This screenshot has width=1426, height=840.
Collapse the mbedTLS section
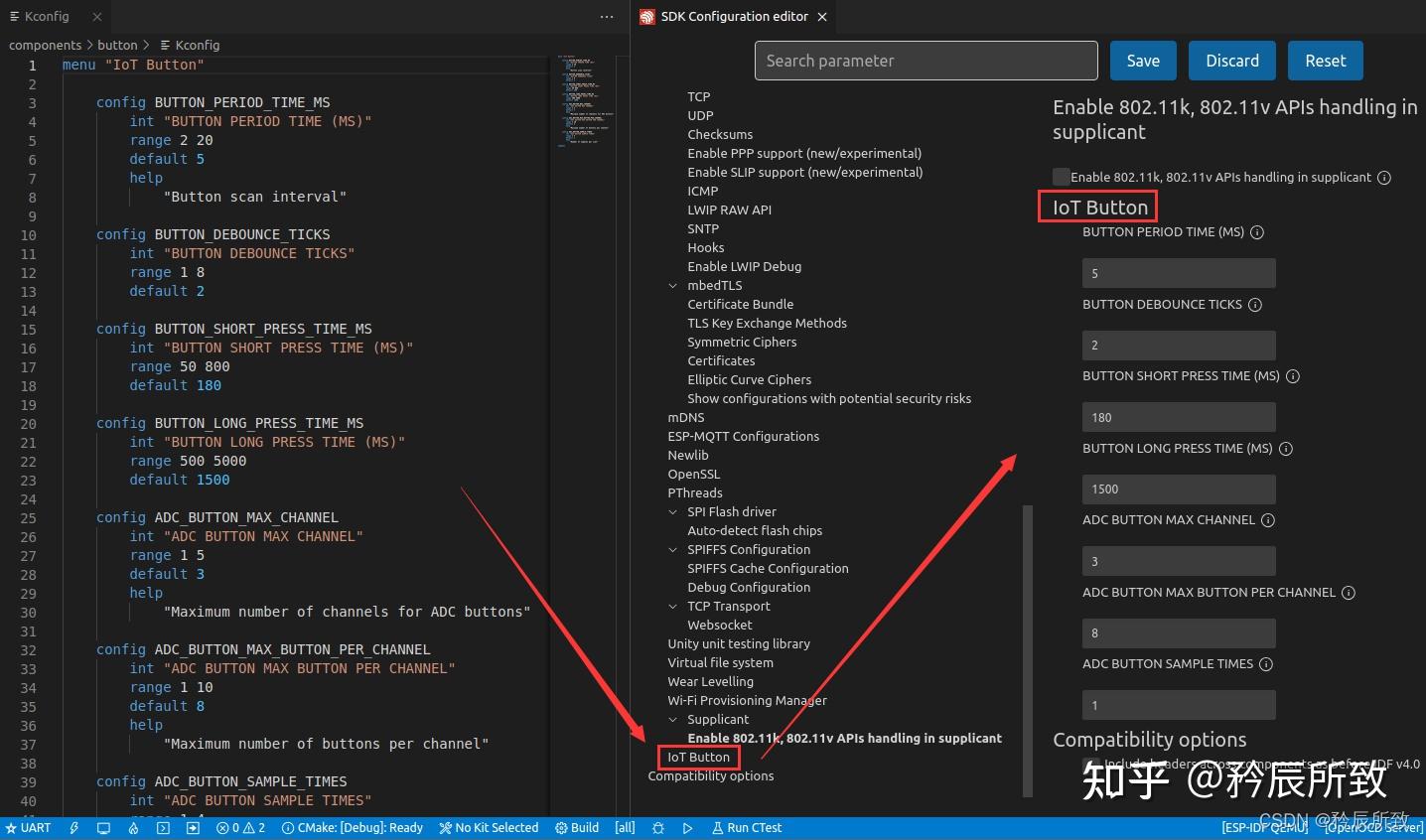[673, 285]
